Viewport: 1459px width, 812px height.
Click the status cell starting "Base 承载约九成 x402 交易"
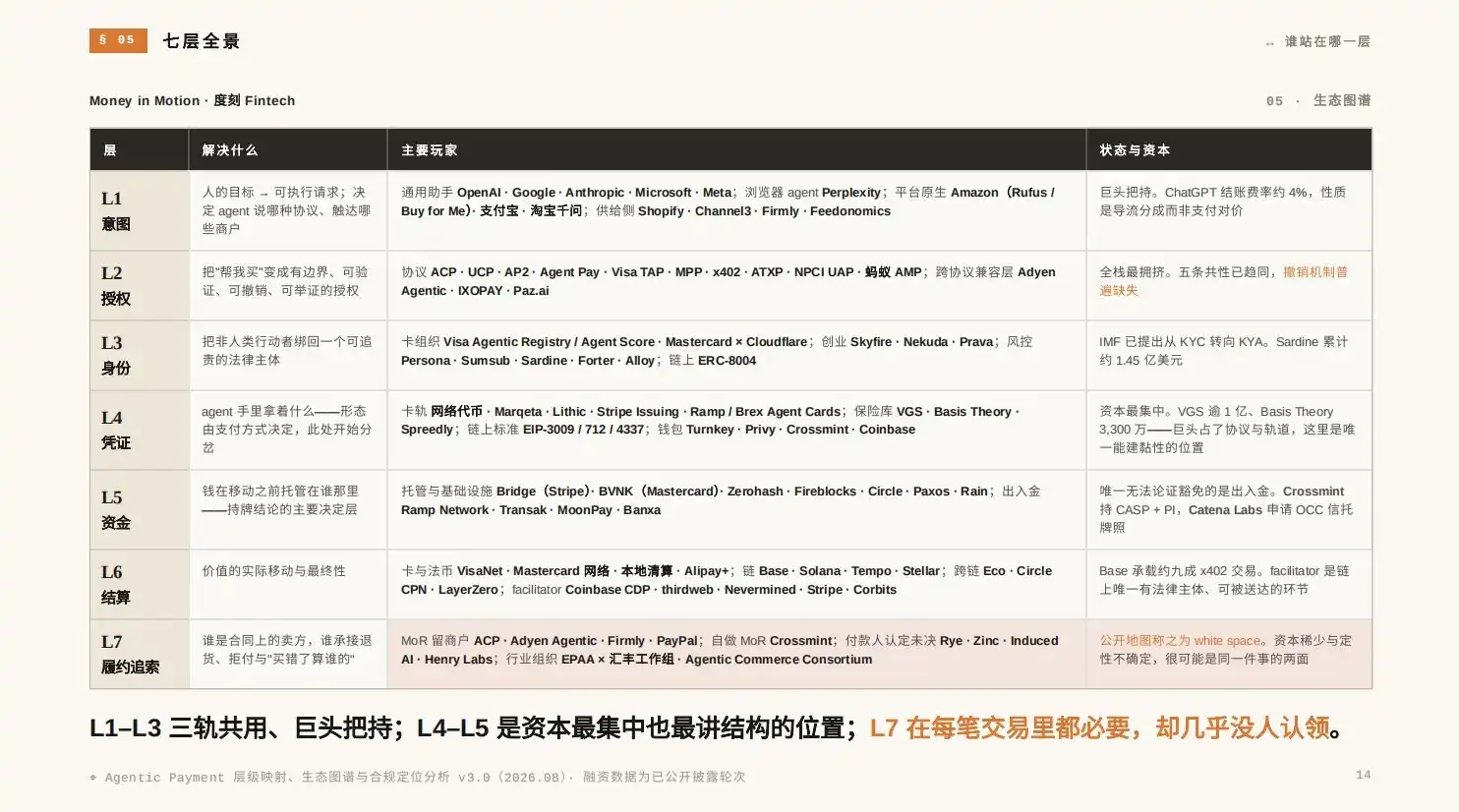1229,584
